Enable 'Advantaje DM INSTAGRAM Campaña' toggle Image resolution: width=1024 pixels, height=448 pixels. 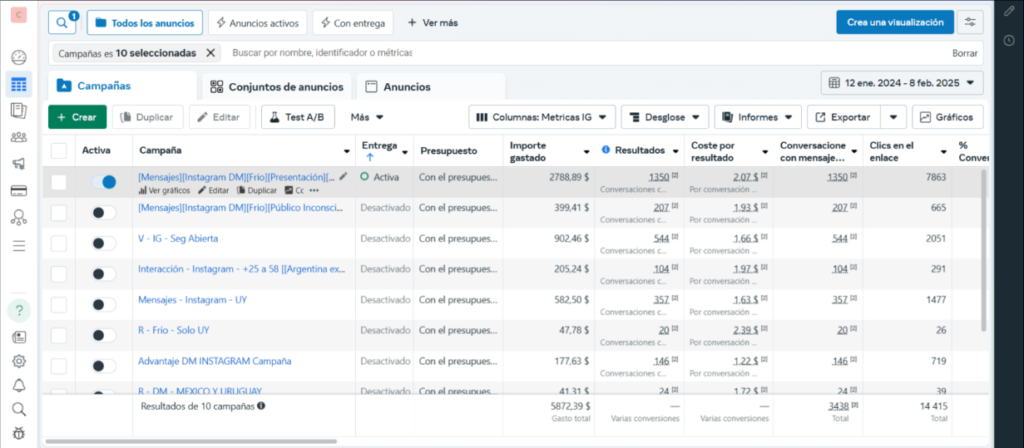104,366
